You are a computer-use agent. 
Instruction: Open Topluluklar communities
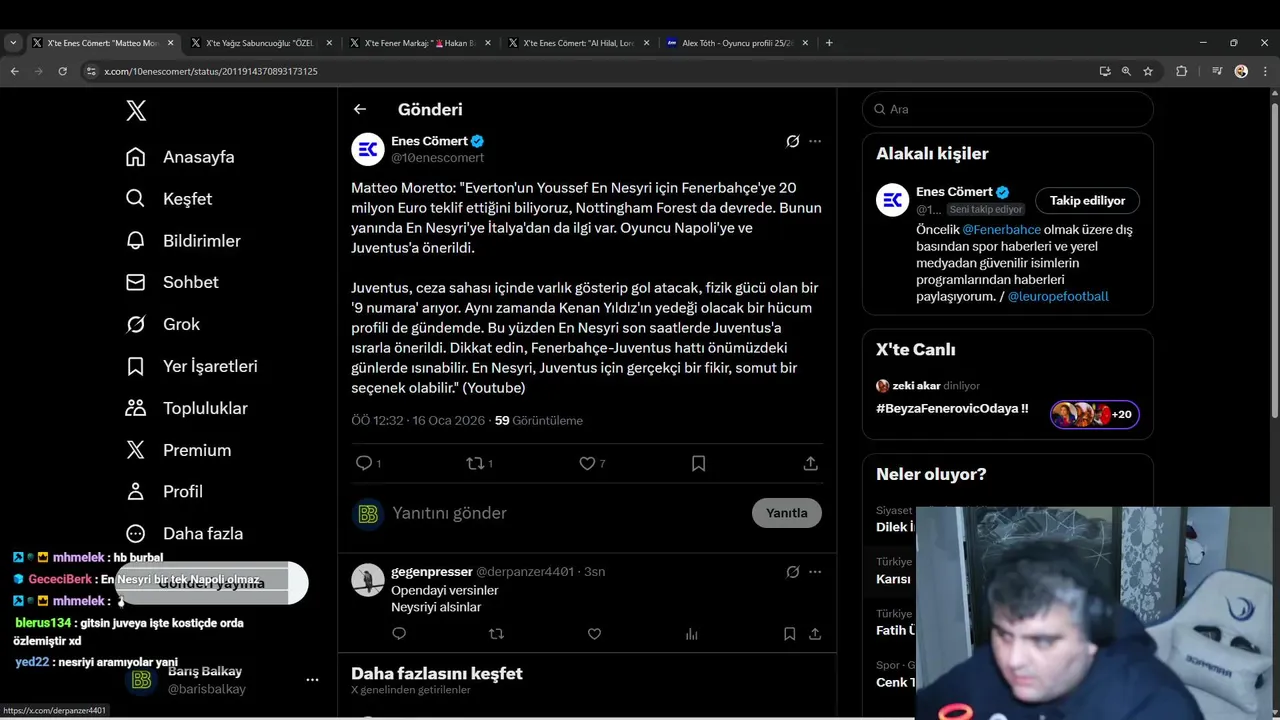[x=186, y=408]
